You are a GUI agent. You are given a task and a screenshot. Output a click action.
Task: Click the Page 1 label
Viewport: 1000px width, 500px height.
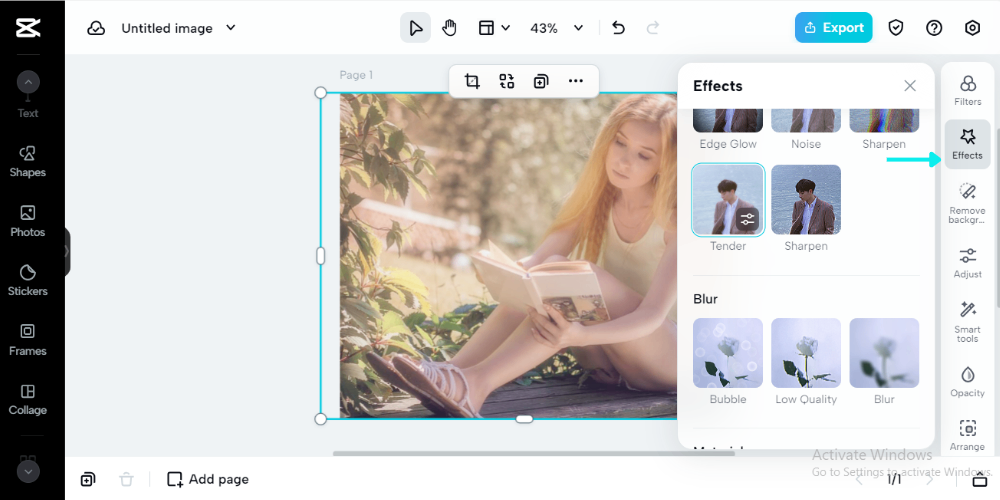(356, 75)
